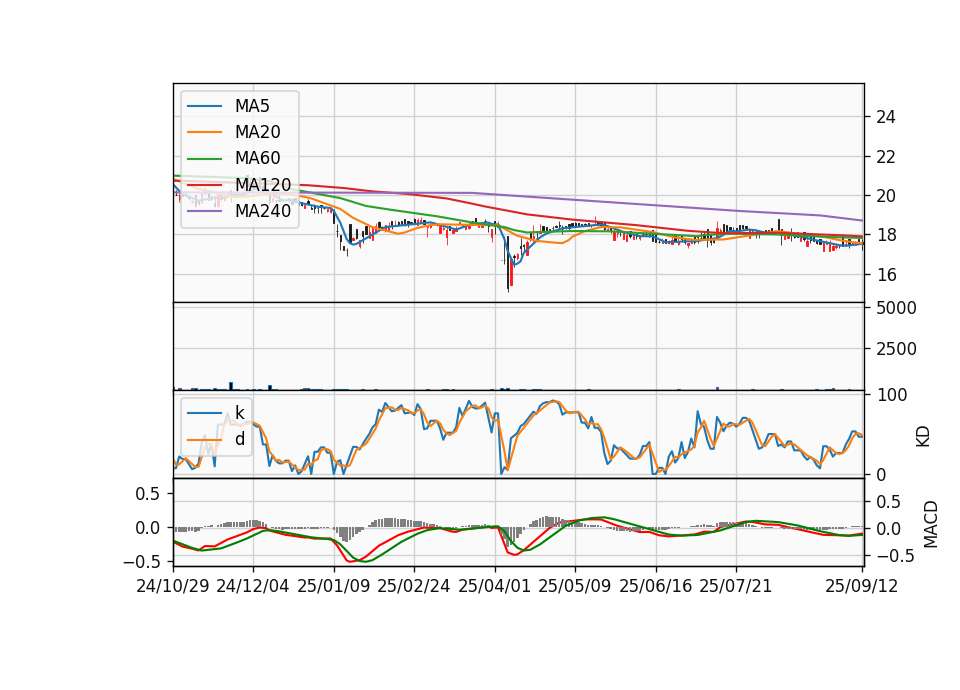The image size is (960, 690).
Task: Click the price axis tick value 20
Action: coord(885,196)
